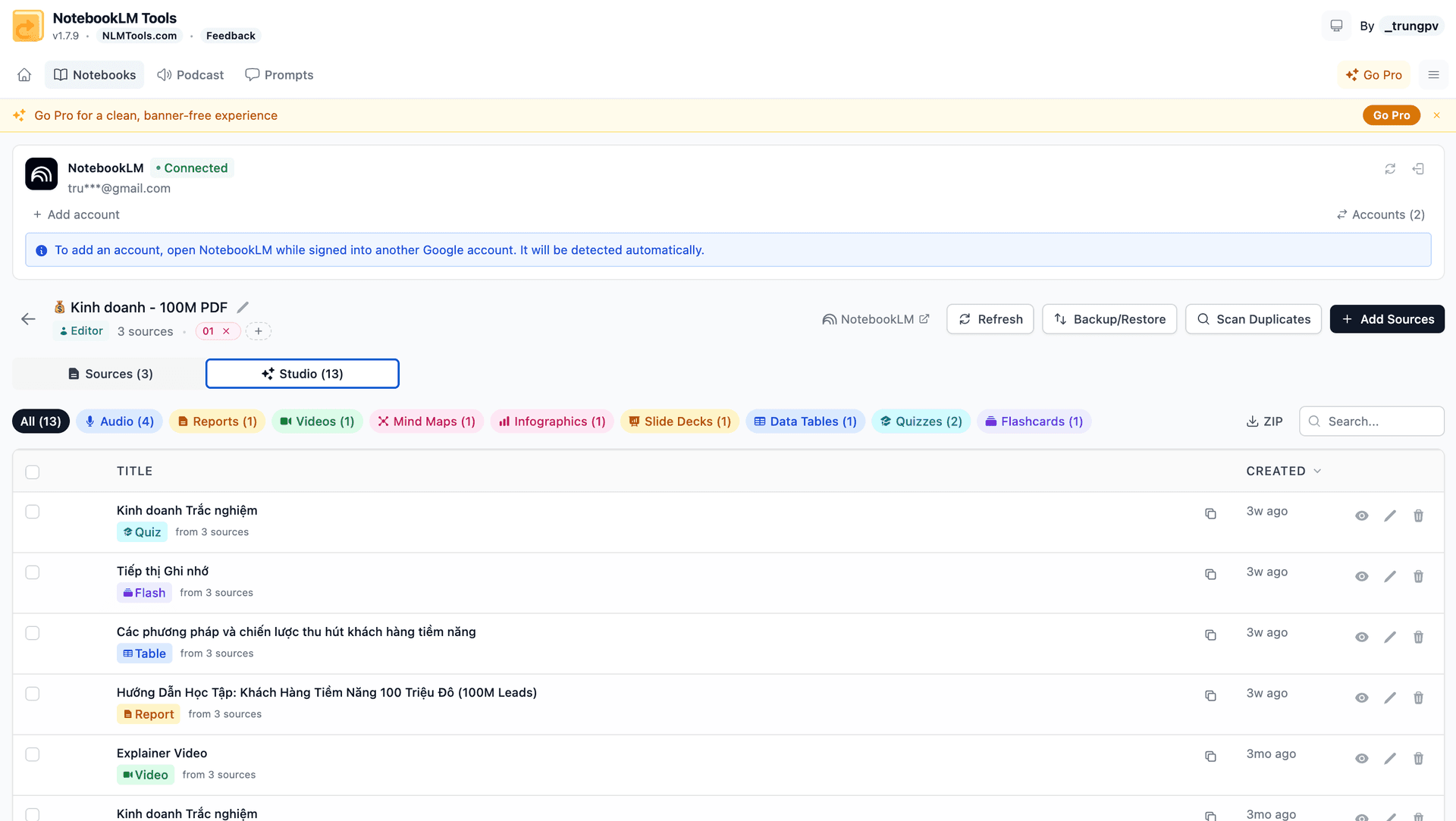Go to the home screen

click(24, 74)
